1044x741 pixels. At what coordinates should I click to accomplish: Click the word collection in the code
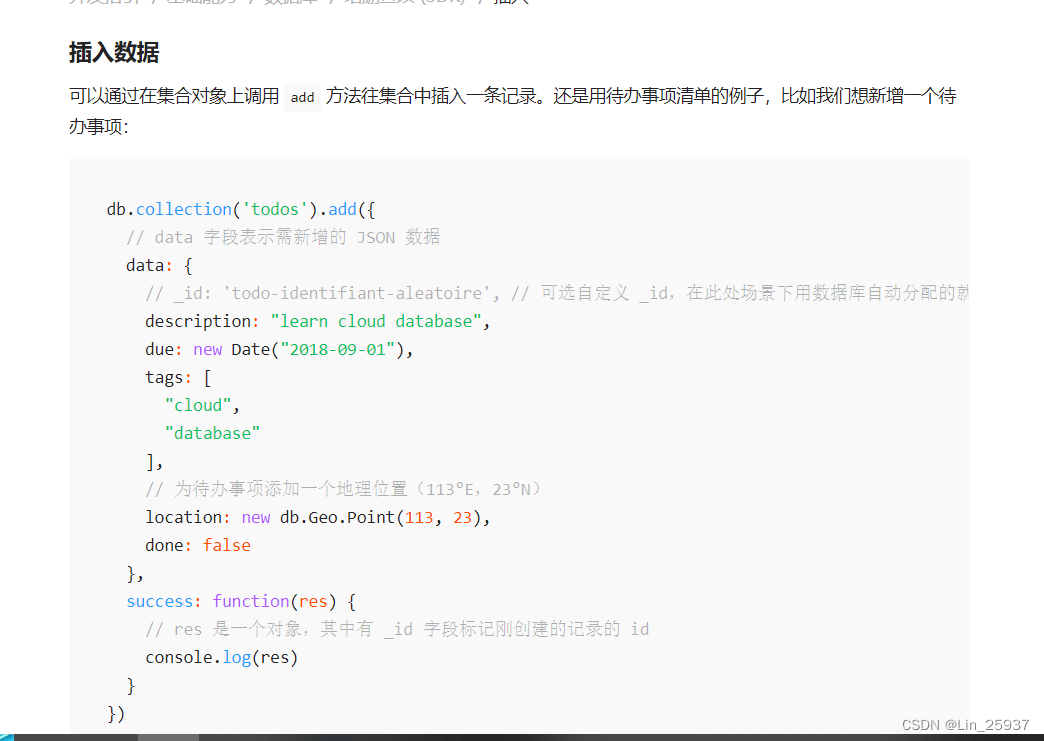pyautogui.click(x=184, y=209)
